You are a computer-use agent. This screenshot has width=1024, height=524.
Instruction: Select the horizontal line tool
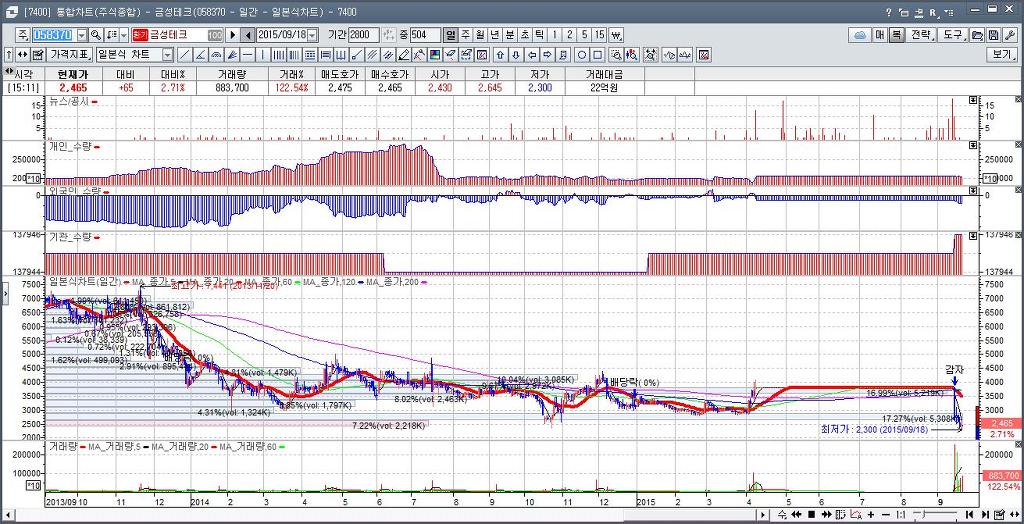[x=248, y=55]
